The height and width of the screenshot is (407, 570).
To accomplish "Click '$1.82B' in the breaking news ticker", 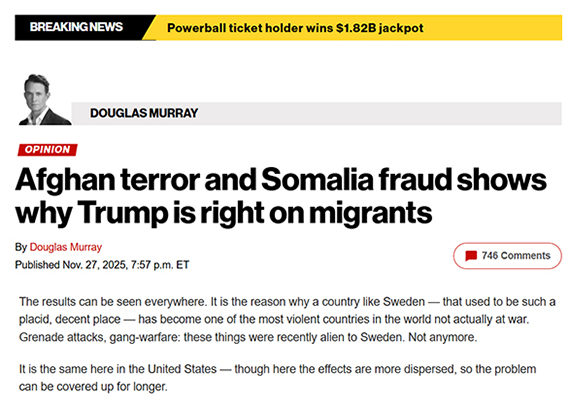I will 356,28.
